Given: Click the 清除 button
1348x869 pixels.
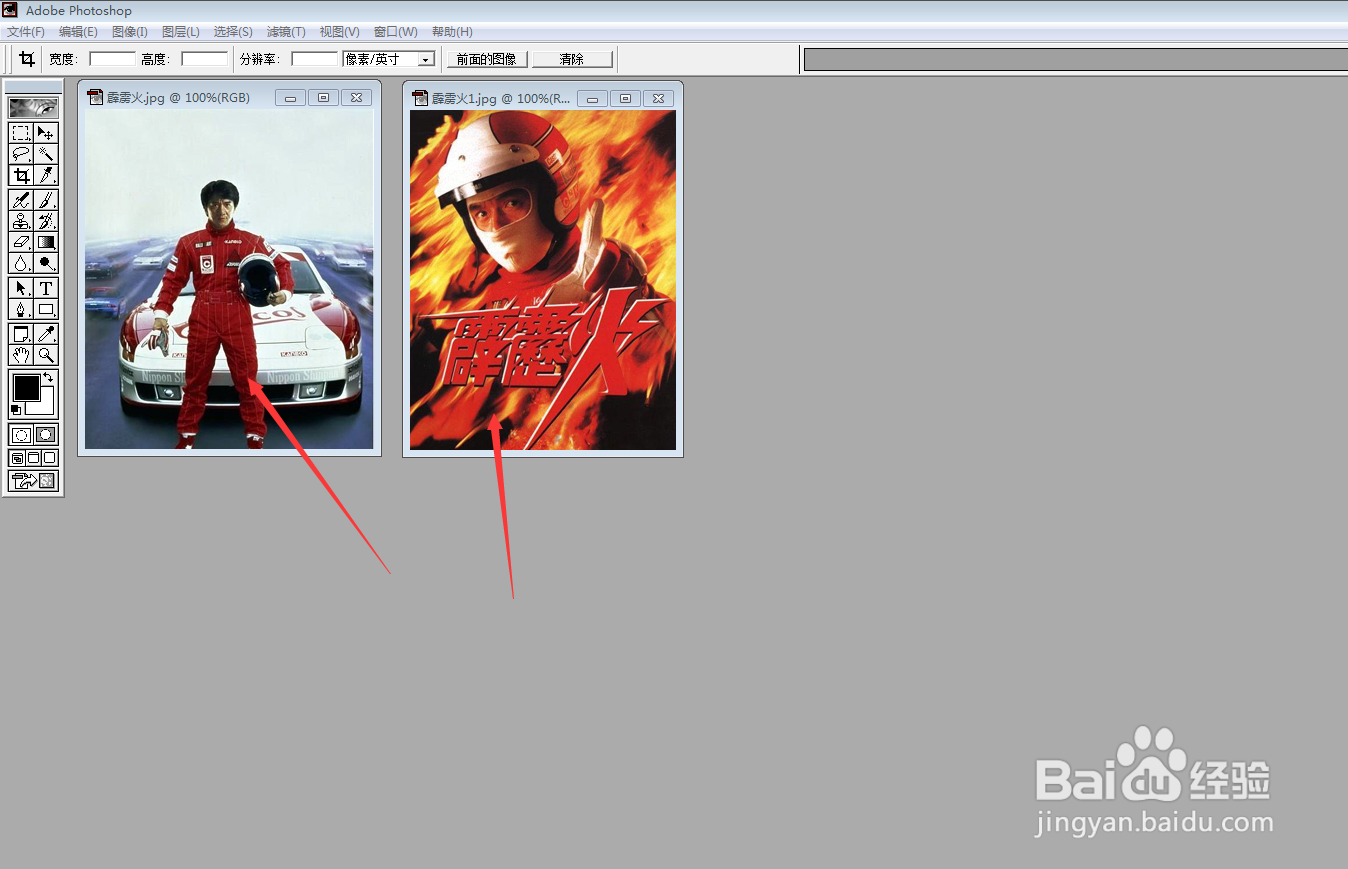Looking at the screenshot, I should 572,59.
